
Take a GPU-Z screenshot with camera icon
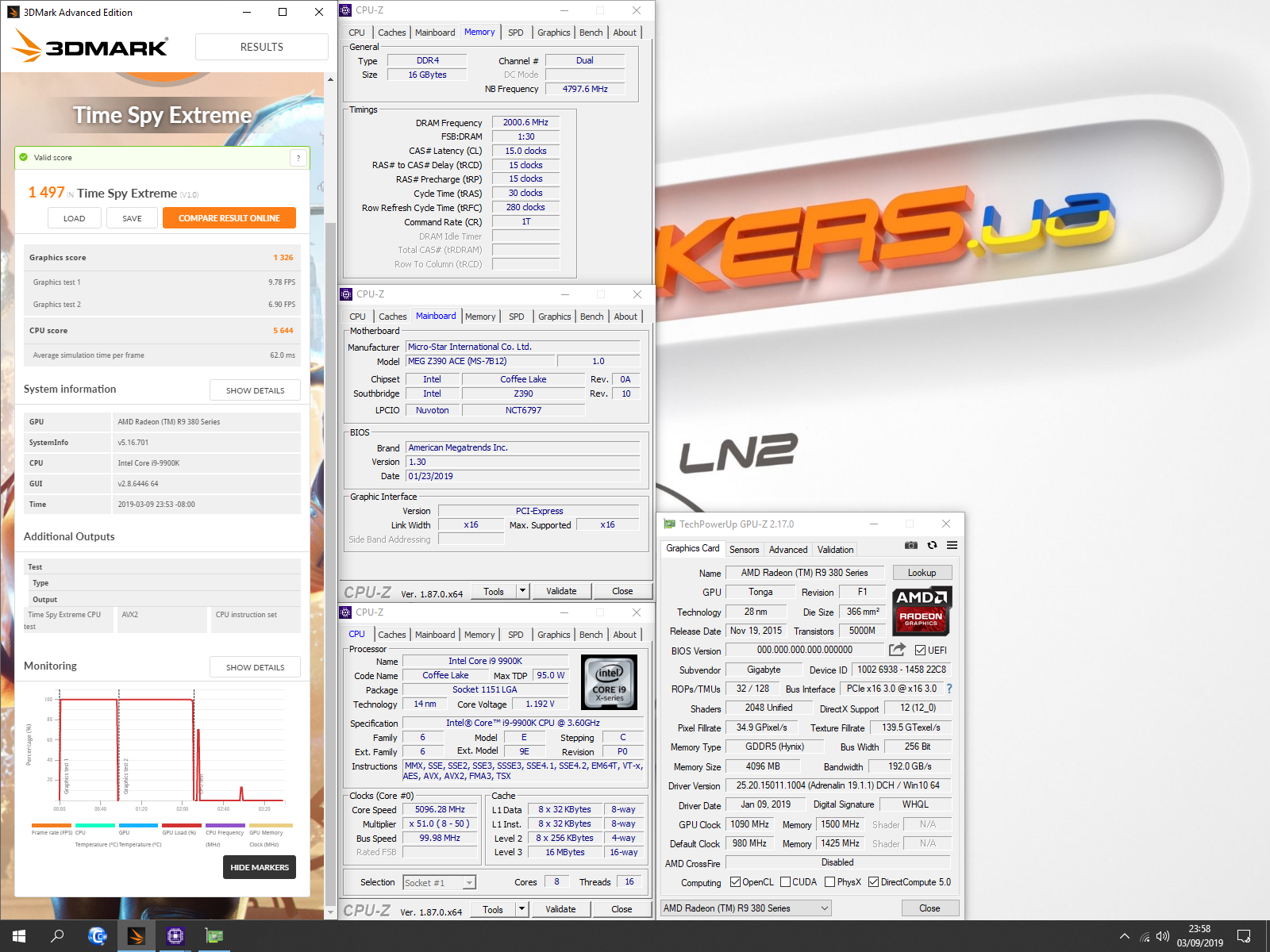[911, 545]
